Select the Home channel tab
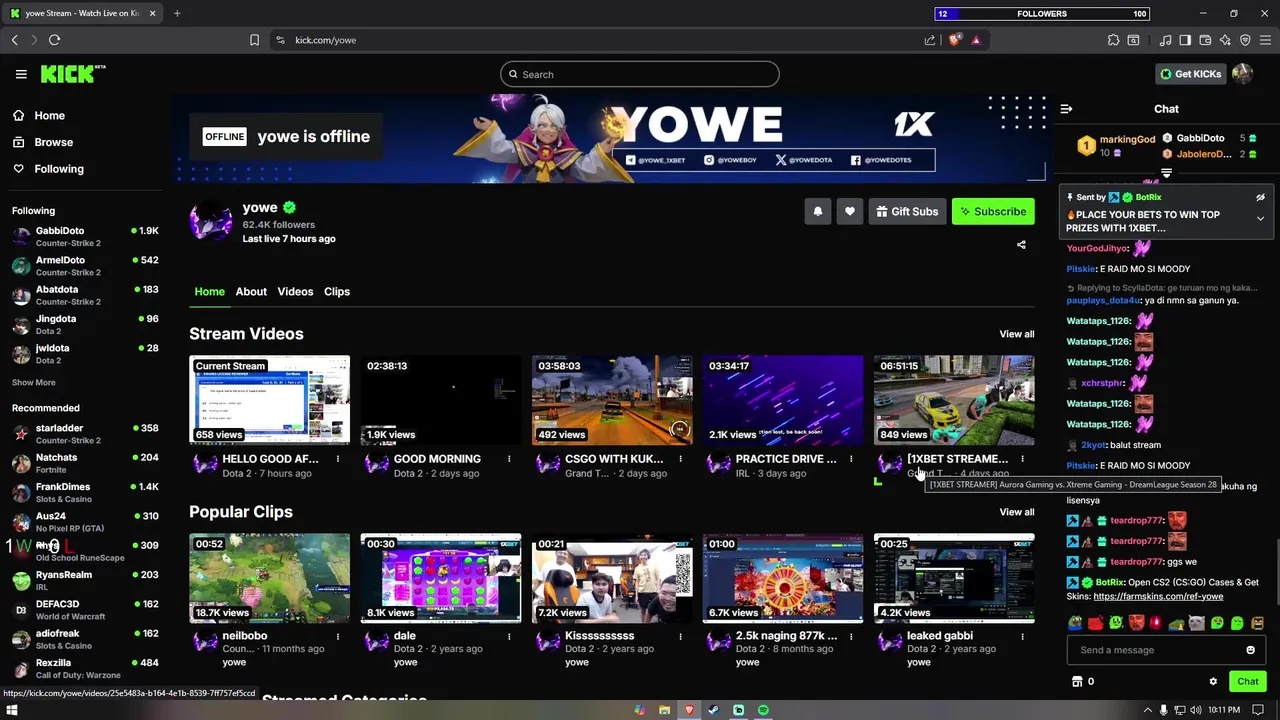Viewport: 1280px width, 720px height. 209,291
